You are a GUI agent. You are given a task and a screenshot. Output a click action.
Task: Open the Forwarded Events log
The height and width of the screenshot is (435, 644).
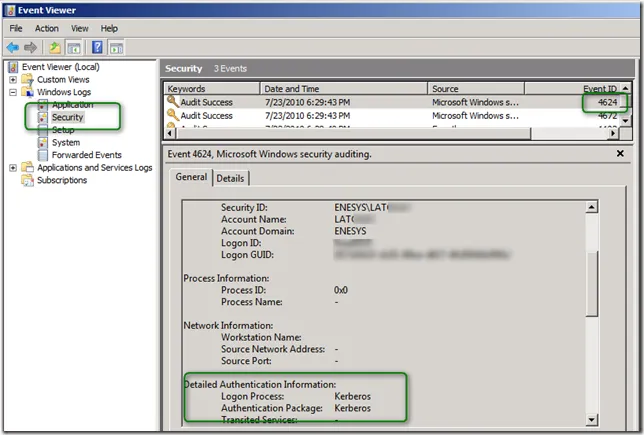86,155
